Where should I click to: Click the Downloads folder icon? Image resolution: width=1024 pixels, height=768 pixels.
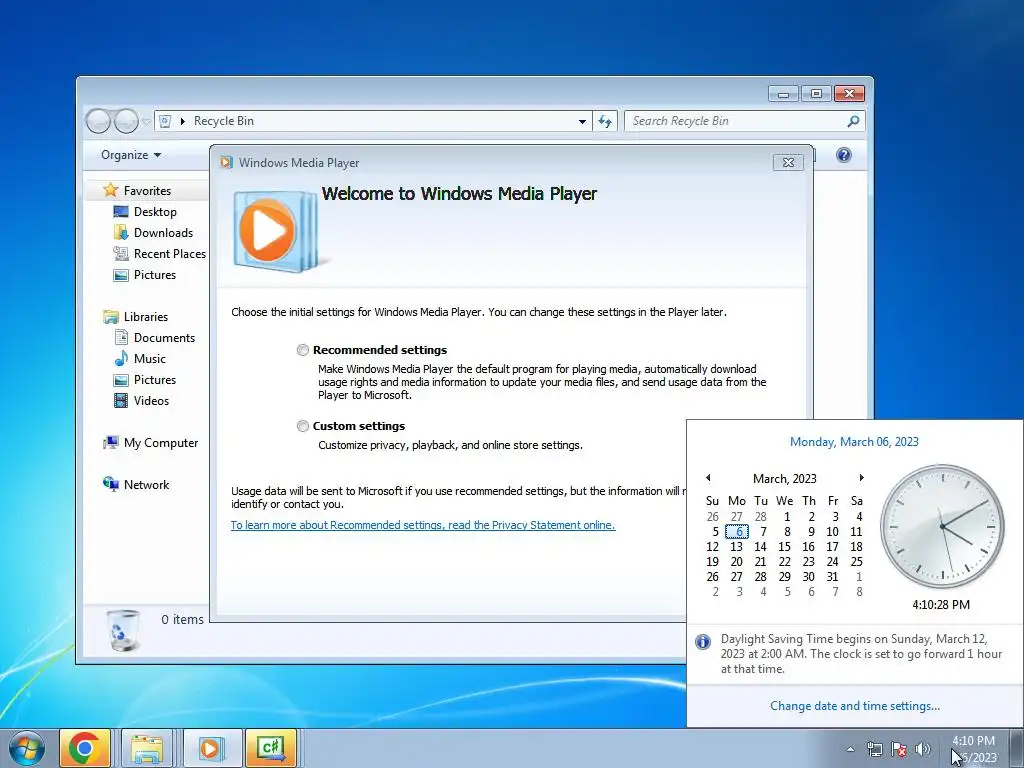click(121, 232)
